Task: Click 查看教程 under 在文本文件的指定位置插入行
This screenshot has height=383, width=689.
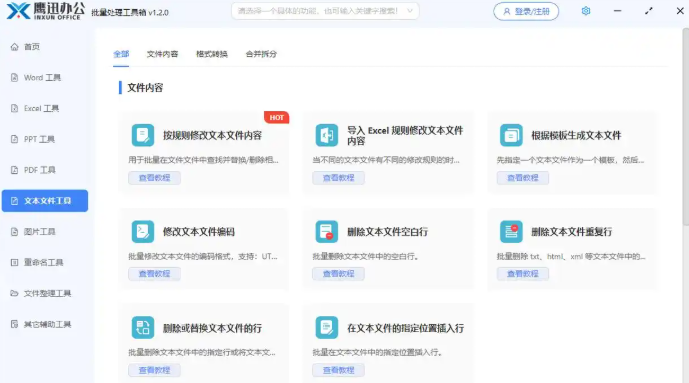Action: [x=338, y=370]
